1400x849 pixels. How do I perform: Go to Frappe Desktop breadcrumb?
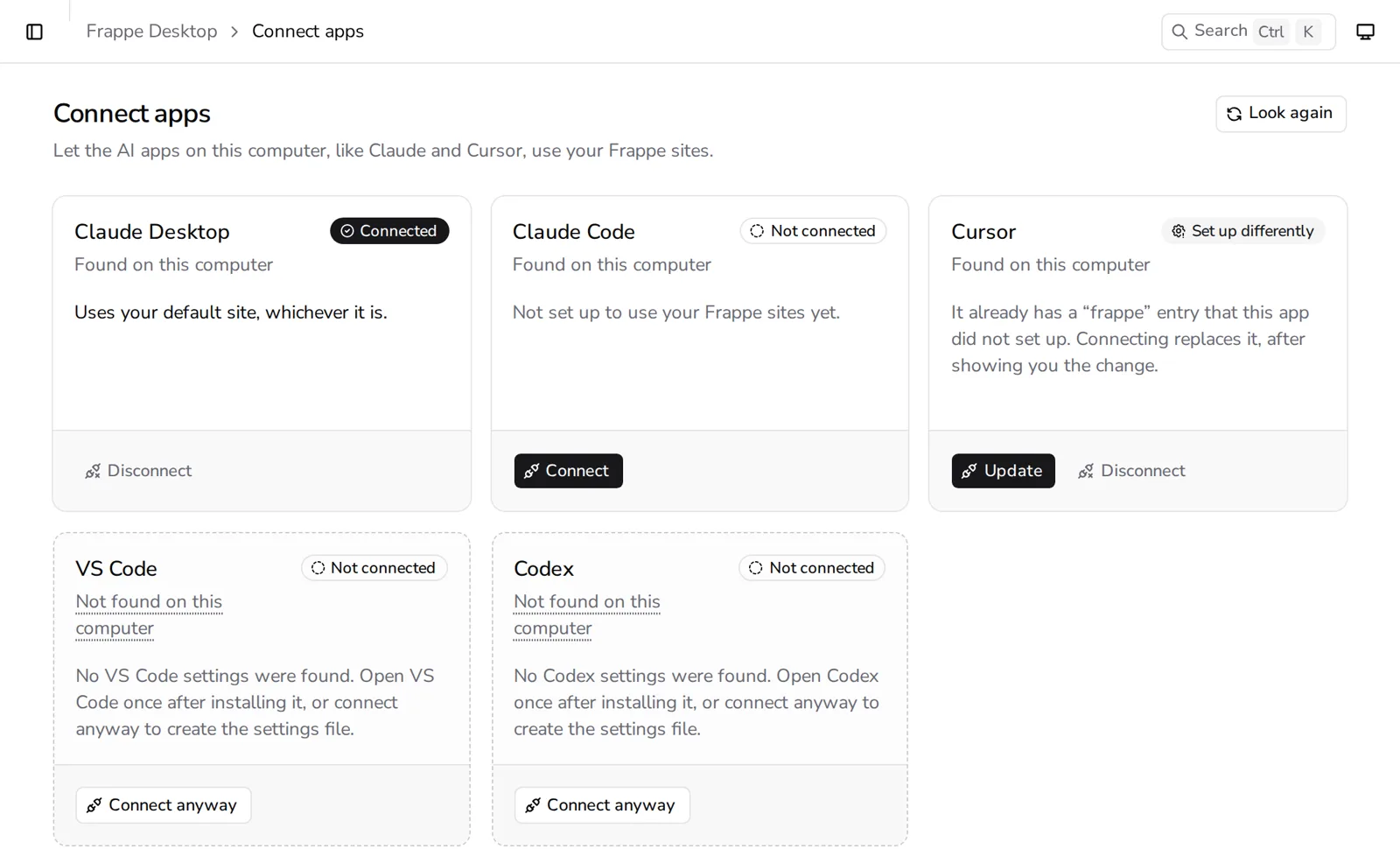(151, 32)
